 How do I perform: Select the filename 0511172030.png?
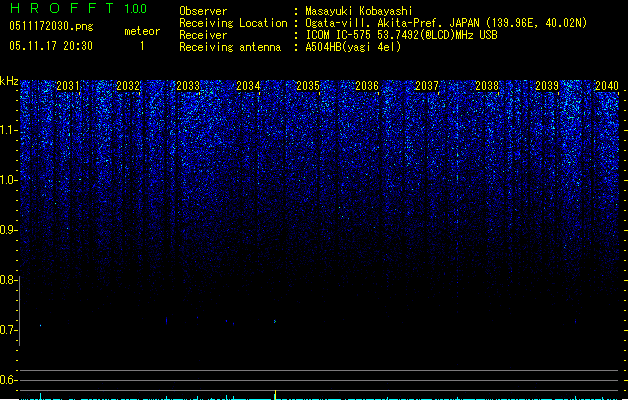pos(51,26)
